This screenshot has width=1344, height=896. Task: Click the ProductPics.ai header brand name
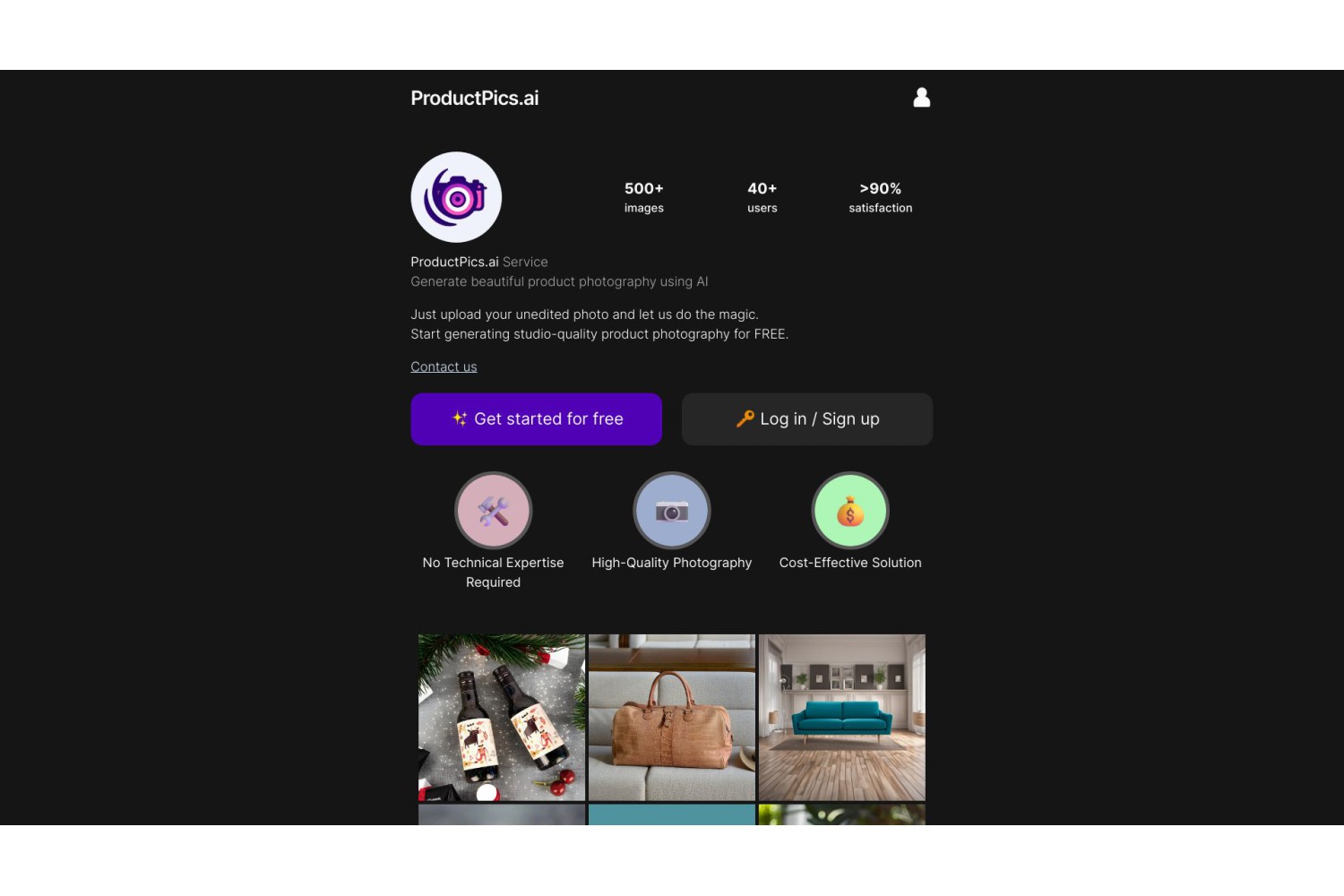475,99
